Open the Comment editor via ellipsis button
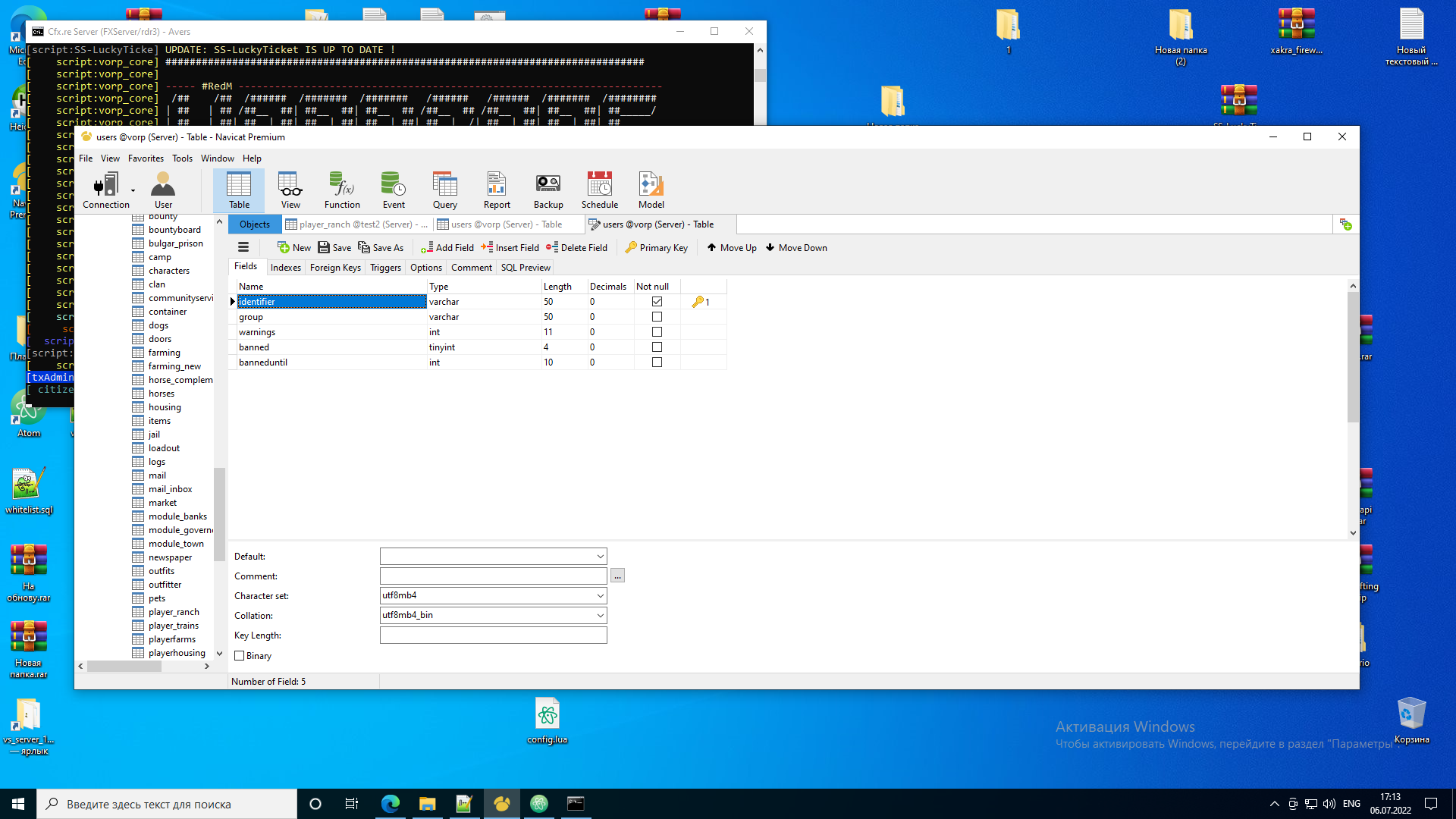The width and height of the screenshot is (1456, 819). click(x=617, y=576)
